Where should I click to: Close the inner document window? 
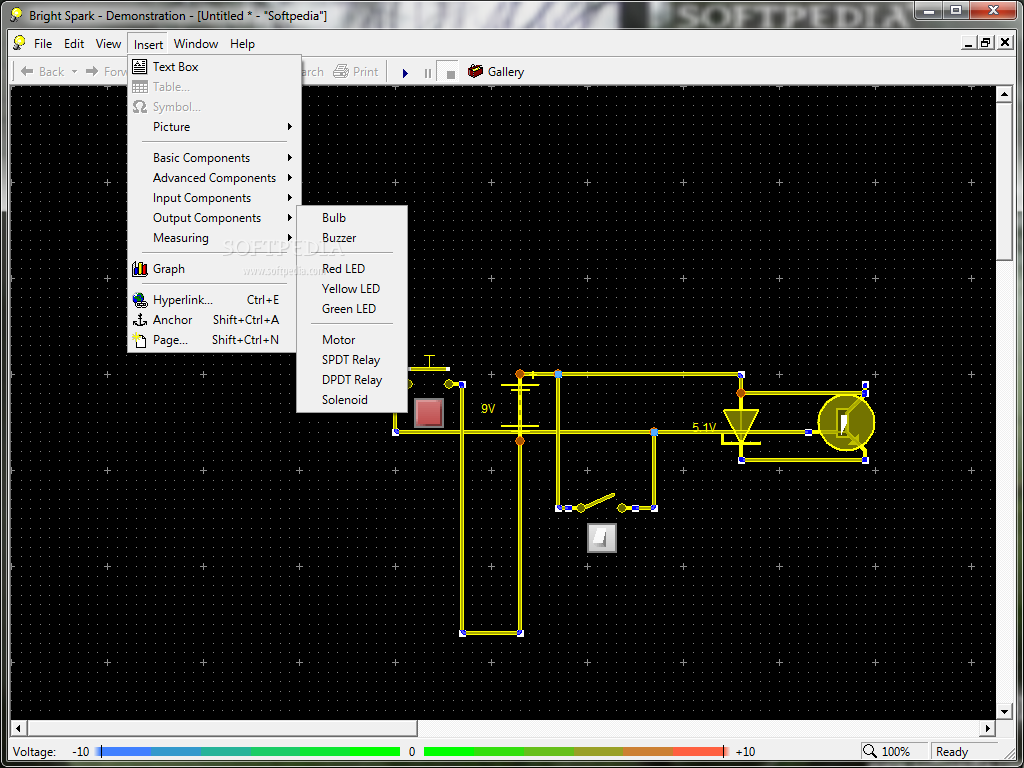click(1005, 43)
